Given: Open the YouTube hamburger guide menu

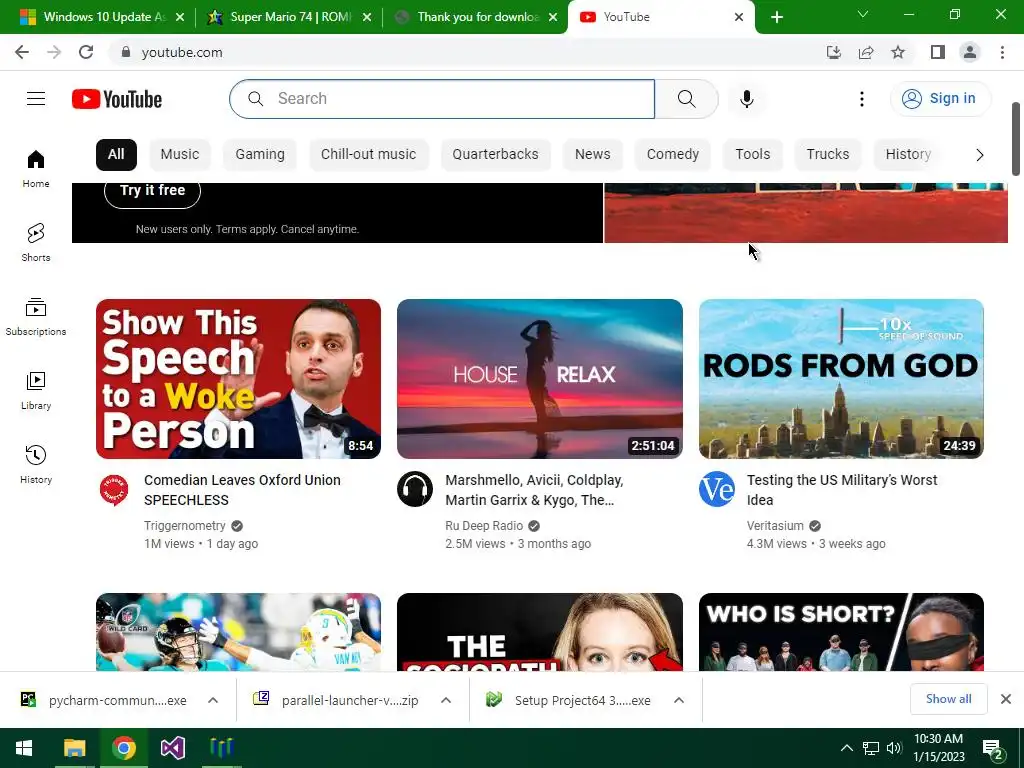Looking at the screenshot, I should [36, 99].
